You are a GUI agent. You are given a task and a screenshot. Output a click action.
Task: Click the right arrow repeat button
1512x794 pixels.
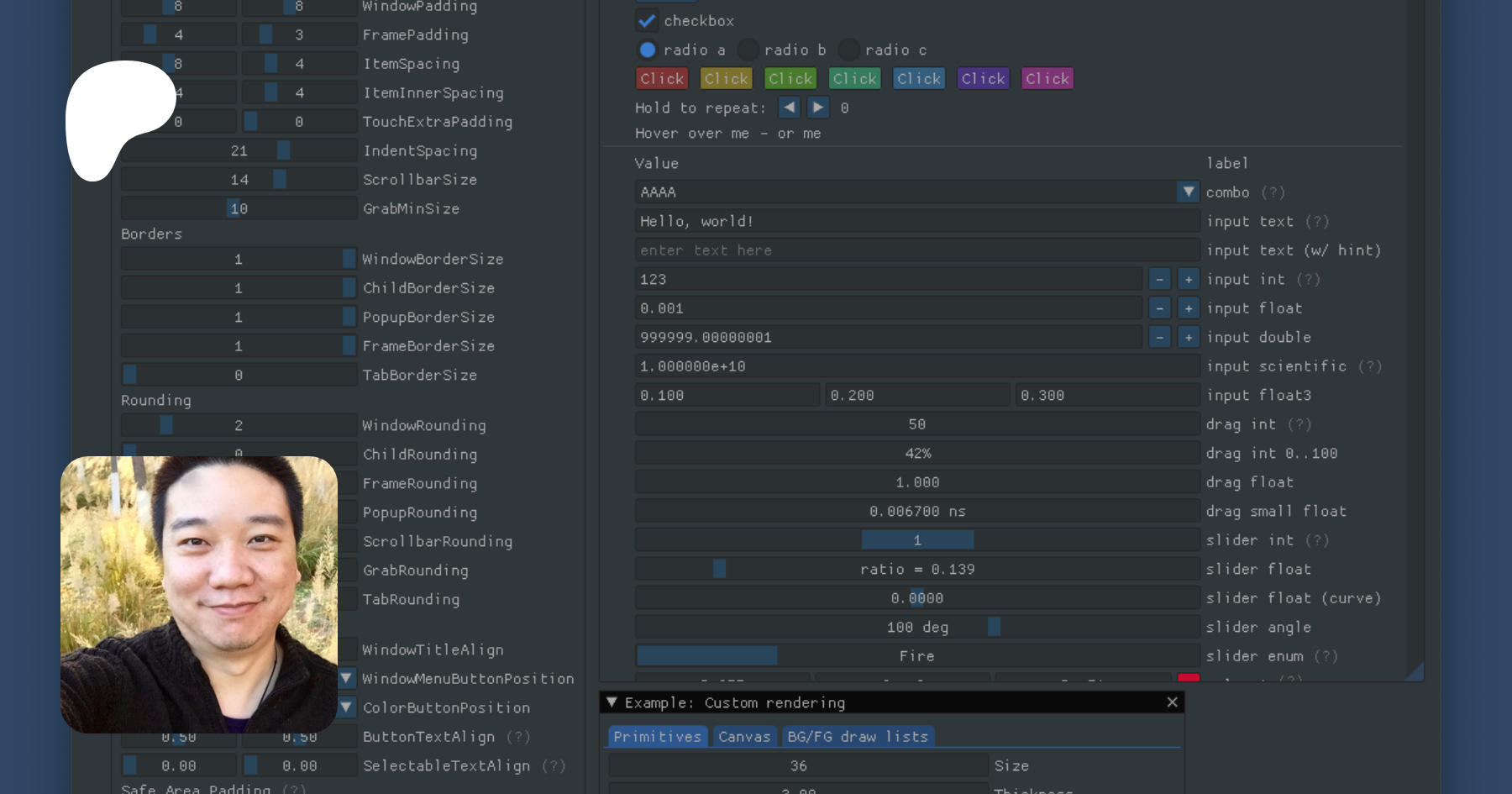(x=817, y=108)
